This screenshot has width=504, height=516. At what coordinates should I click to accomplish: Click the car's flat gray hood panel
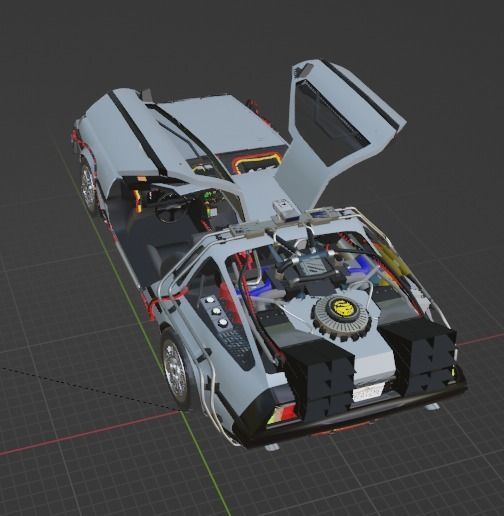(222, 126)
